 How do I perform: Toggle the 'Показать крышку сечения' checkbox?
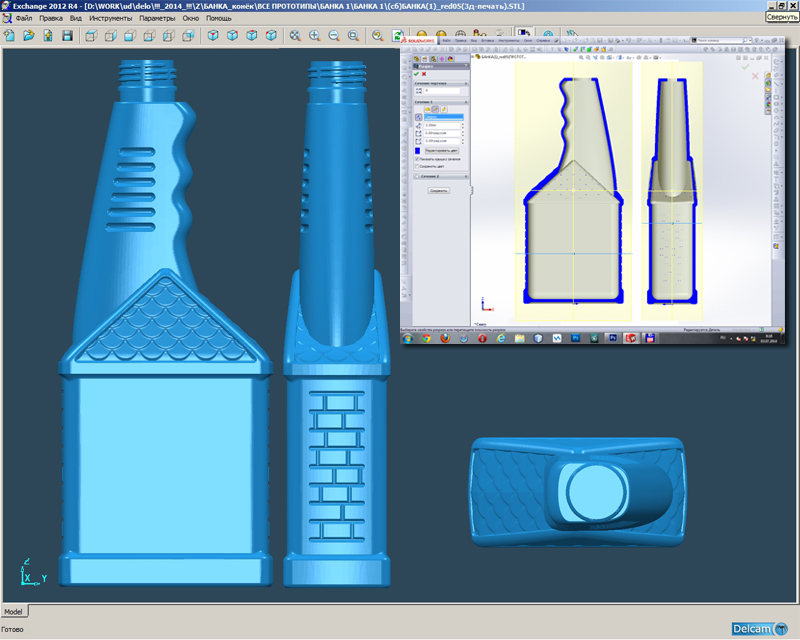(417, 159)
